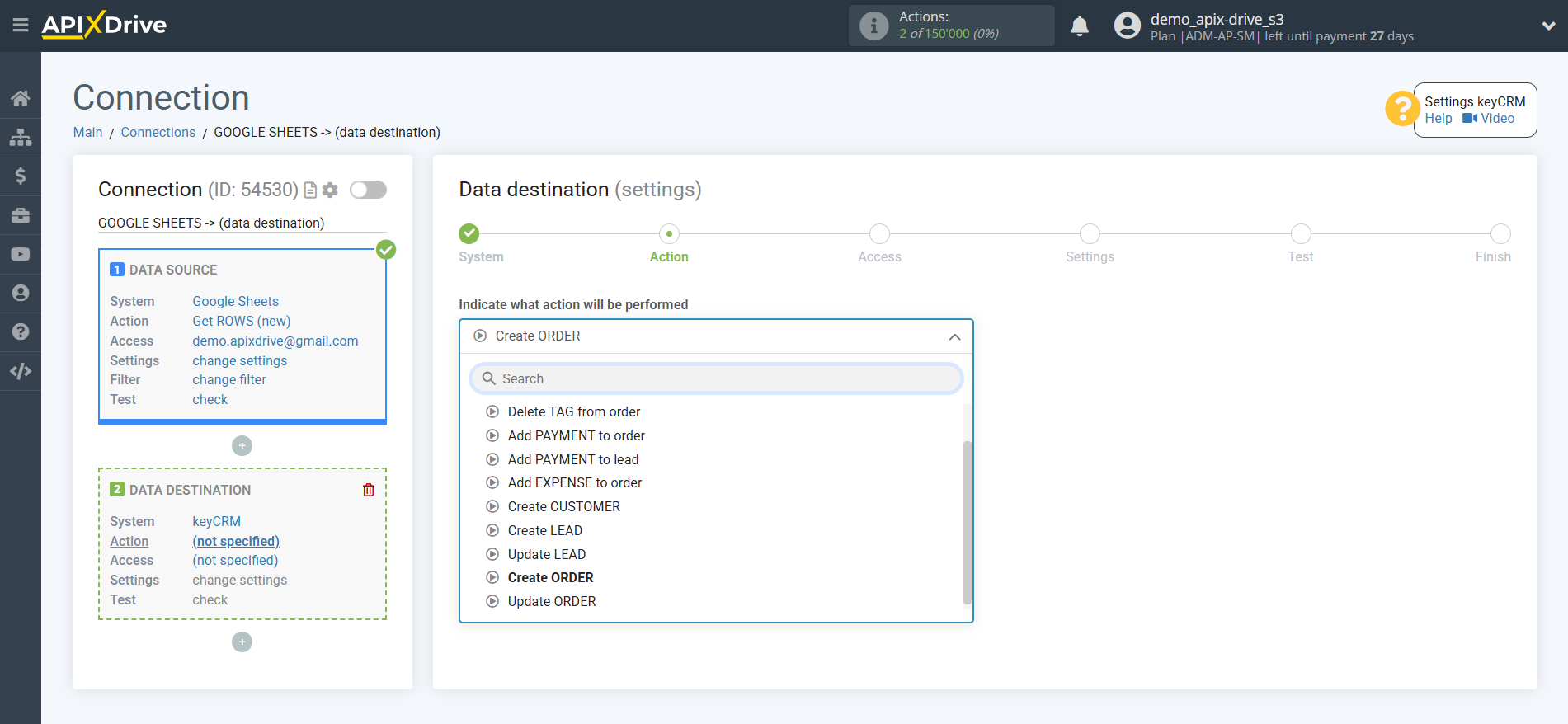Click Get ROWS (new) action link

point(241,322)
